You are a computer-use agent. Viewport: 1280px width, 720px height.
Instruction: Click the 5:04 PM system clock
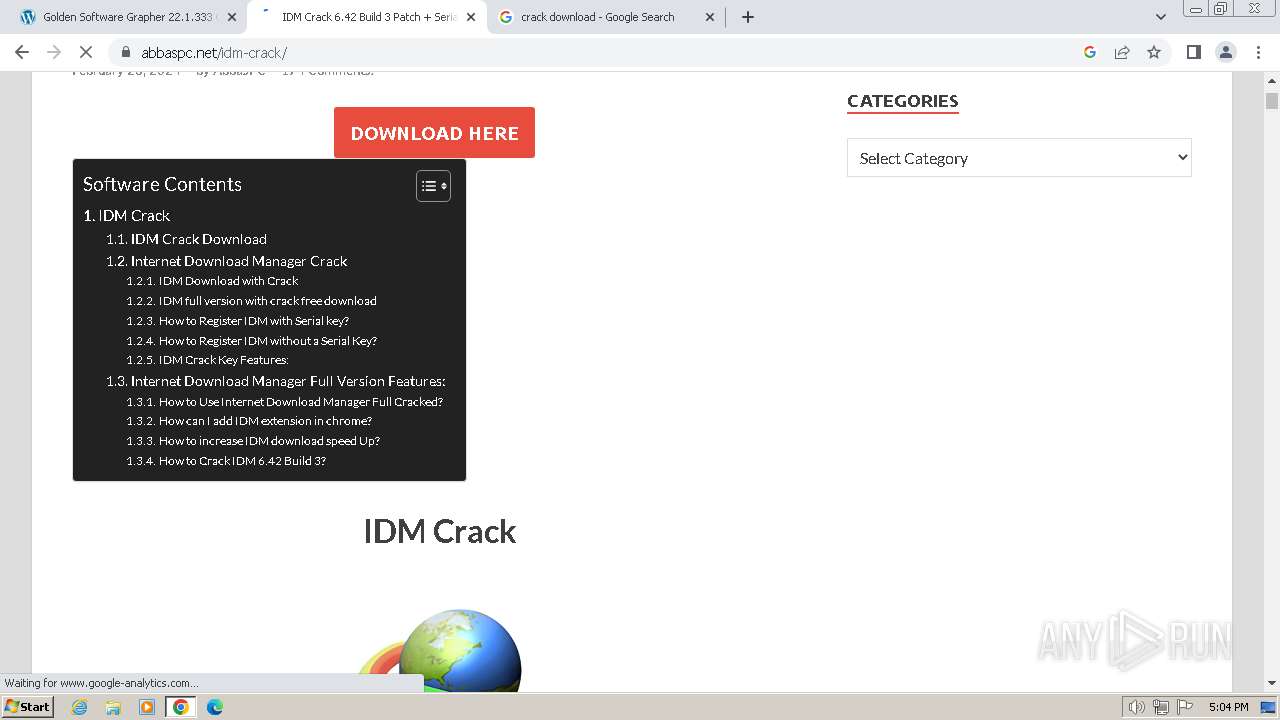[1228, 707]
